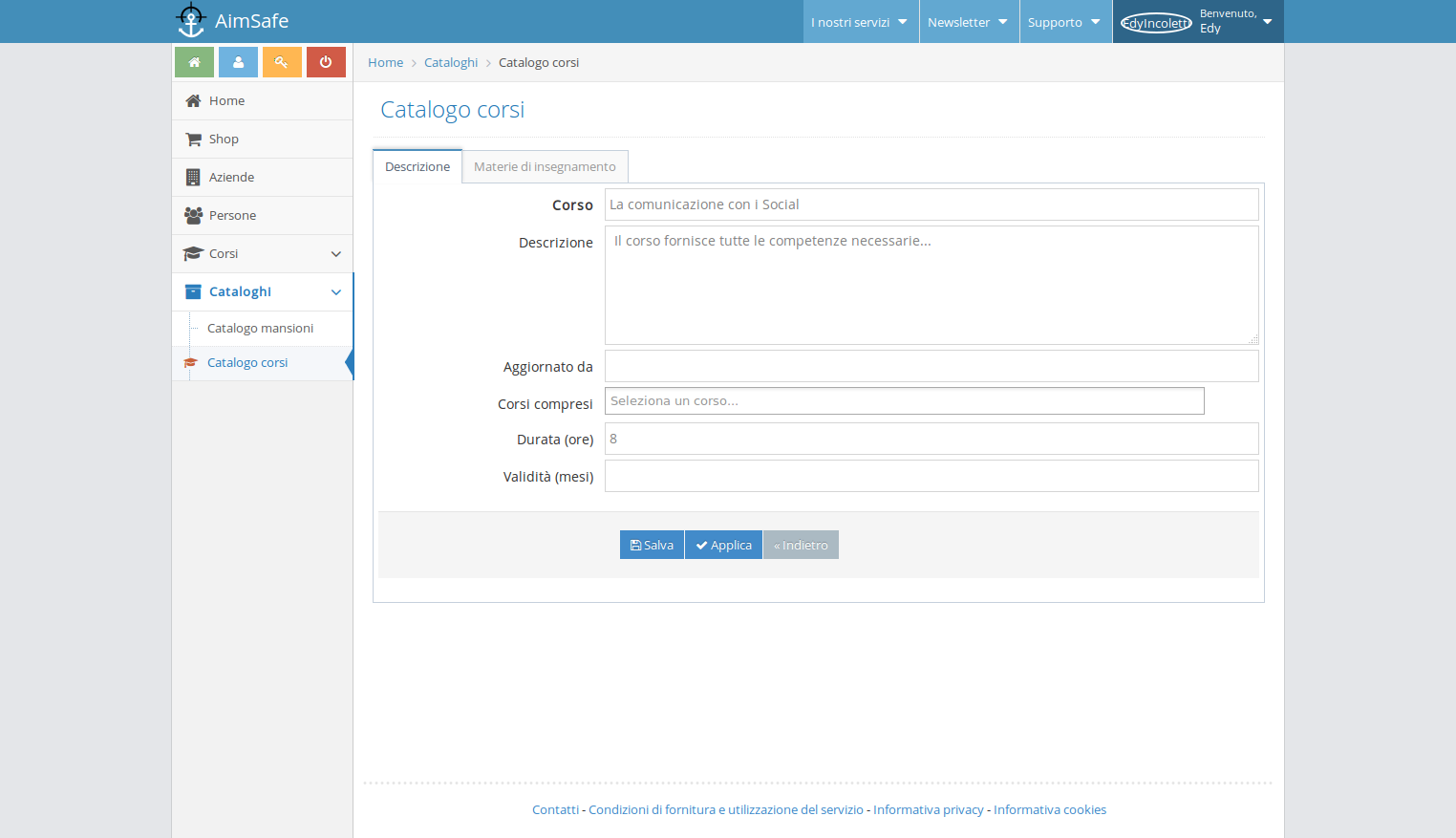Image resolution: width=1456 pixels, height=838 pixels.
Task: Open the Corsi compresi course selector
Action: click(904, 401)
